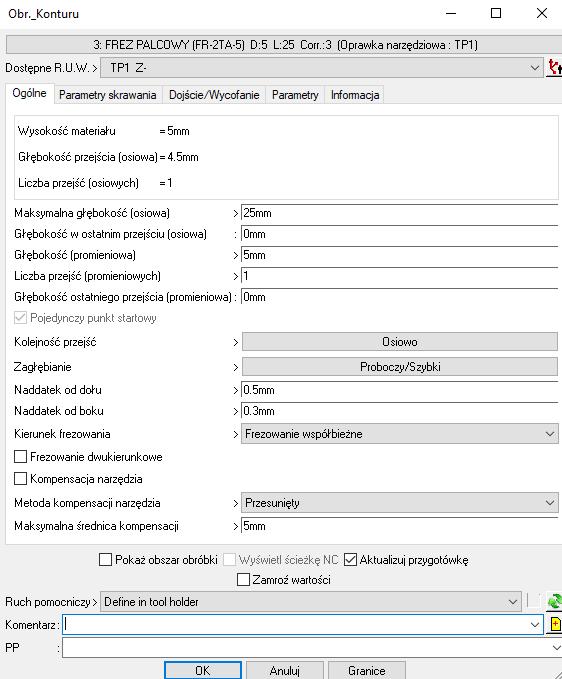Image resolution: width=562 pixels, height=679 pixels.
Task: Click the Naddatek od dołu field
Action: tap(400, 390)
